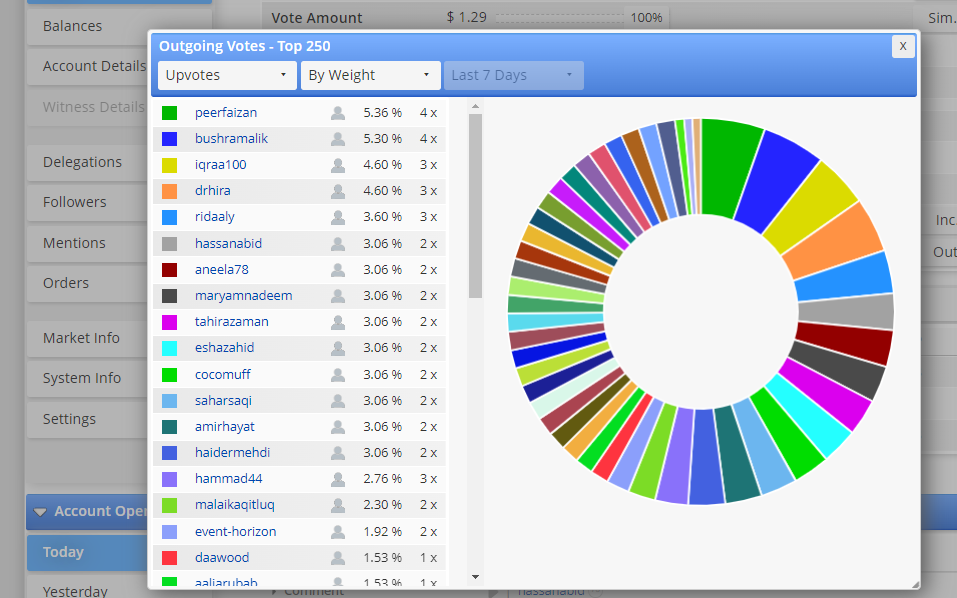The image size is (957, 598).
Task: Close the Outgoing Votes dialog with X
Action: click(x=903, y=46)
